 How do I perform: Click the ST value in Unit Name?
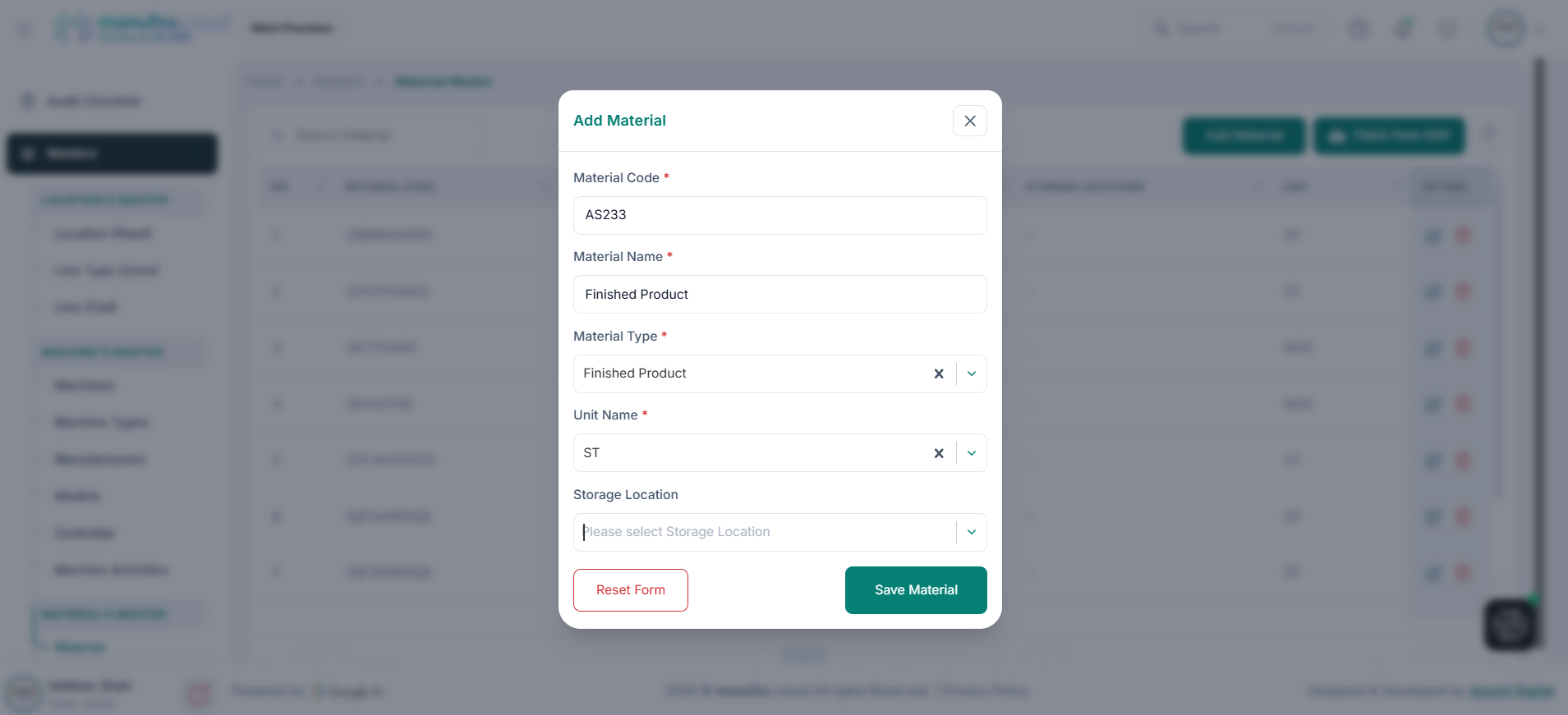[x=591, y=453]
